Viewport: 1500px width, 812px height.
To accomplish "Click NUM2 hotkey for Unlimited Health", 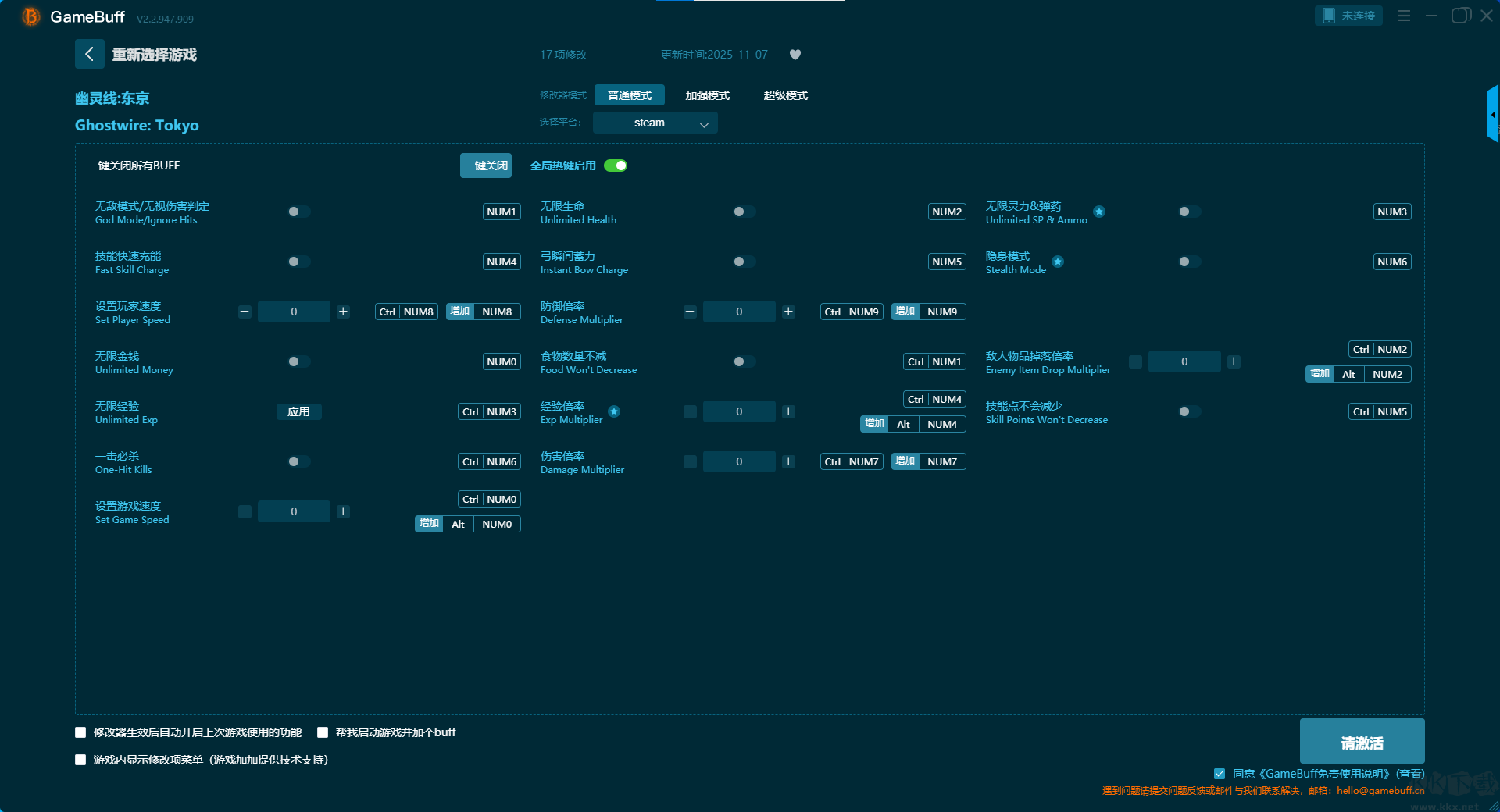I will point(947,212).
